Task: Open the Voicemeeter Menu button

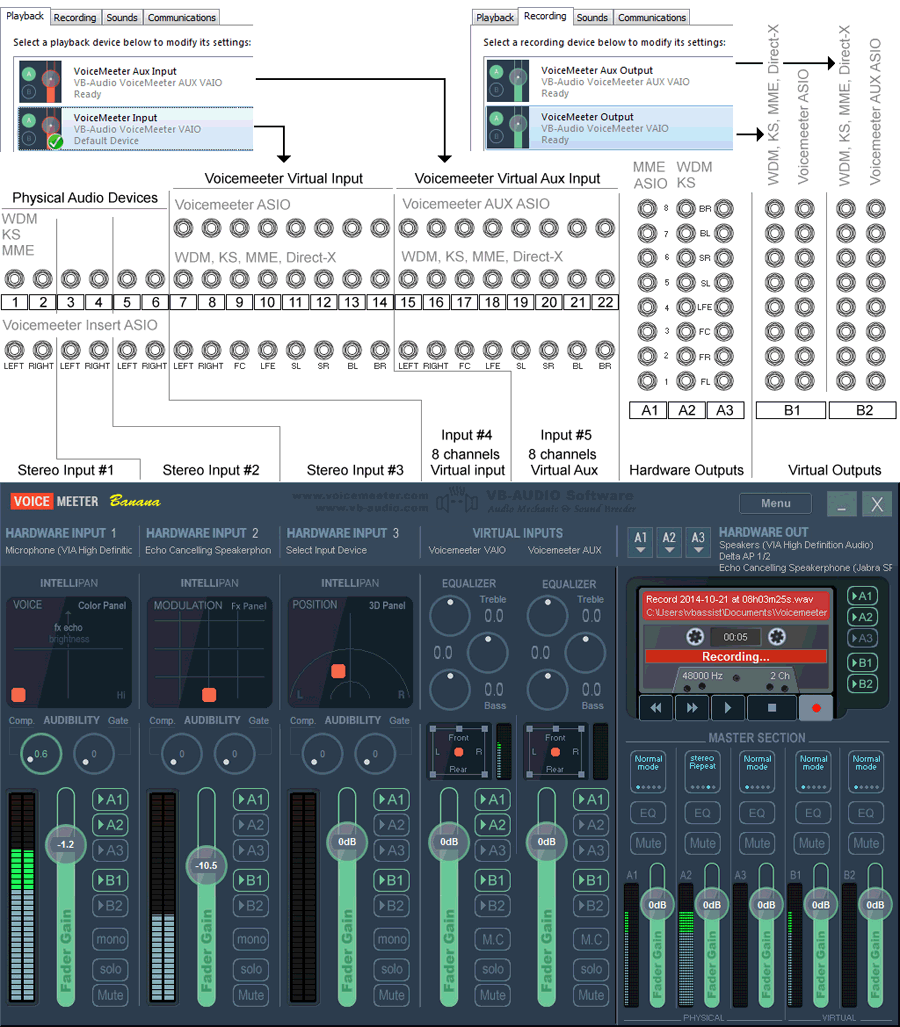Action: pos(776,503)
